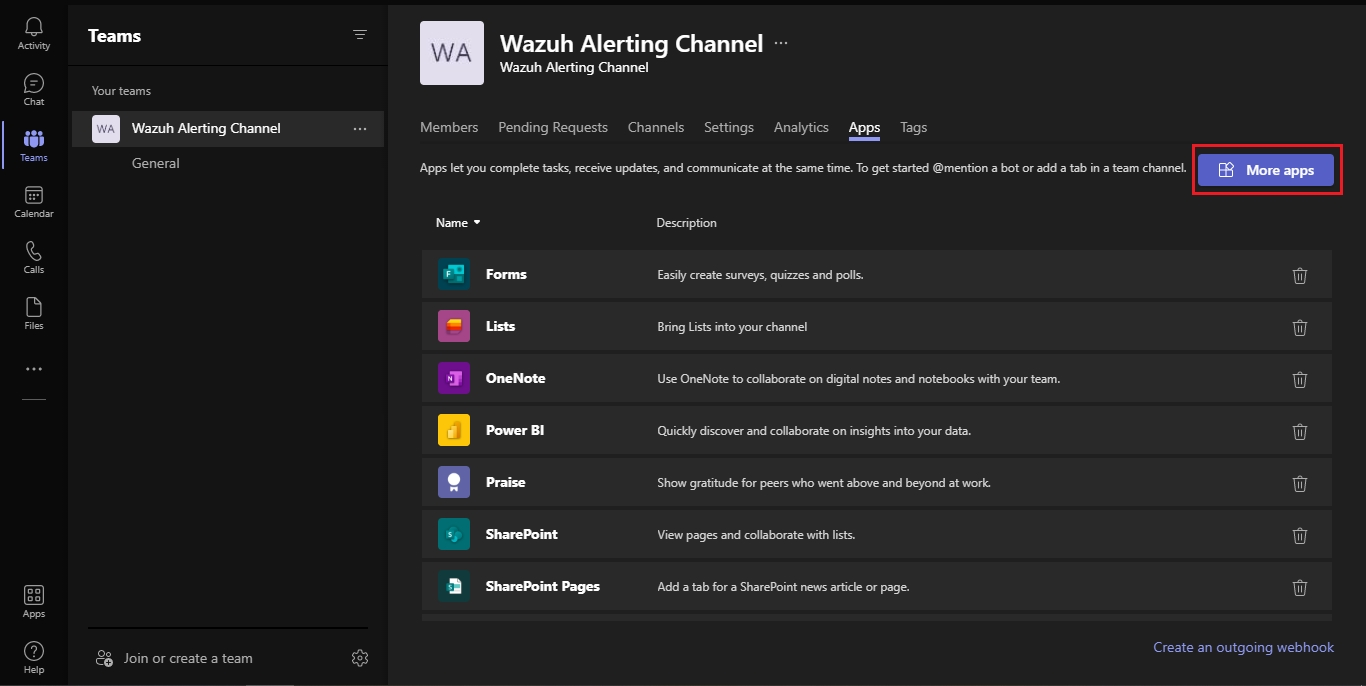Open manage teams settings gear

[x=360, y=658]
